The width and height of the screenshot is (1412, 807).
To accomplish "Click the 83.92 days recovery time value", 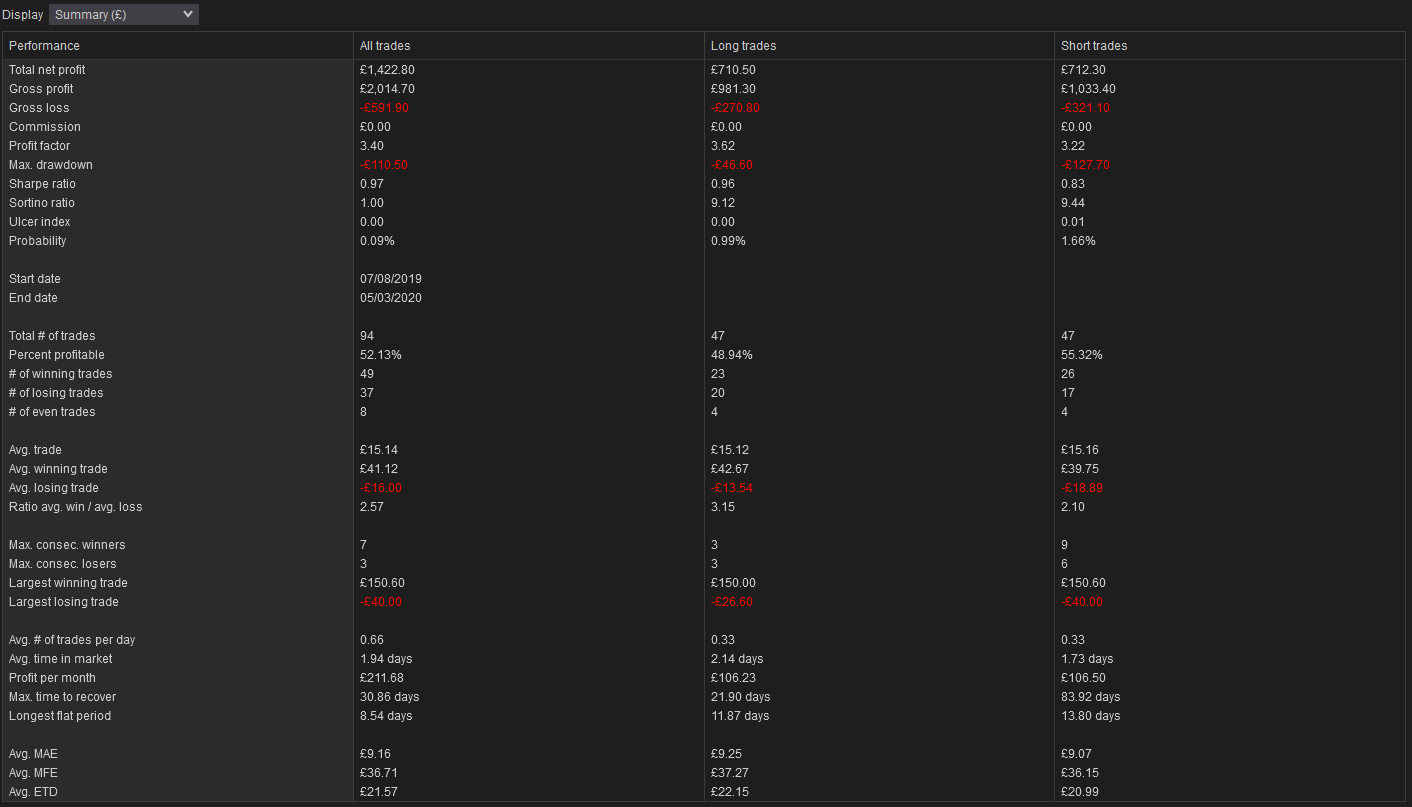I will click(x=1091, y=697).
